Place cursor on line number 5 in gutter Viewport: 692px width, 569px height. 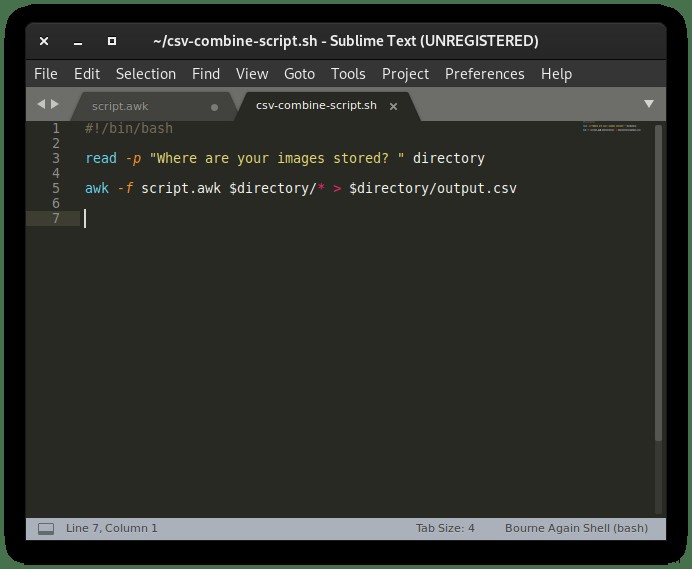pyautogui.click(x=56, y=188)
